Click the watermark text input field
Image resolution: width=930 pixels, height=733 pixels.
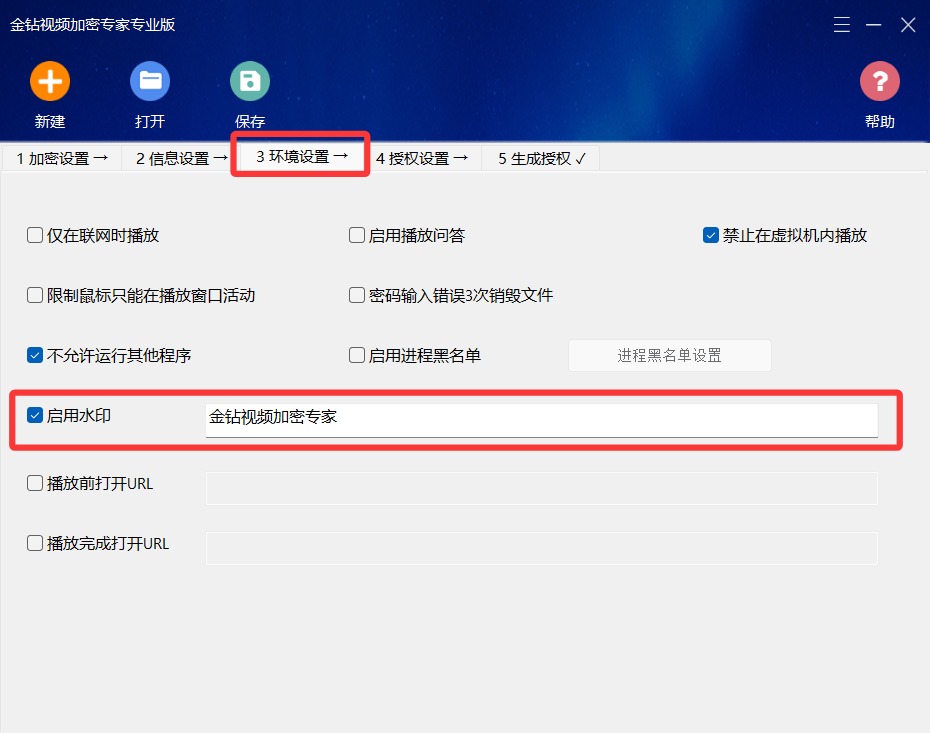pyautogui.click(x=542, y=420)
